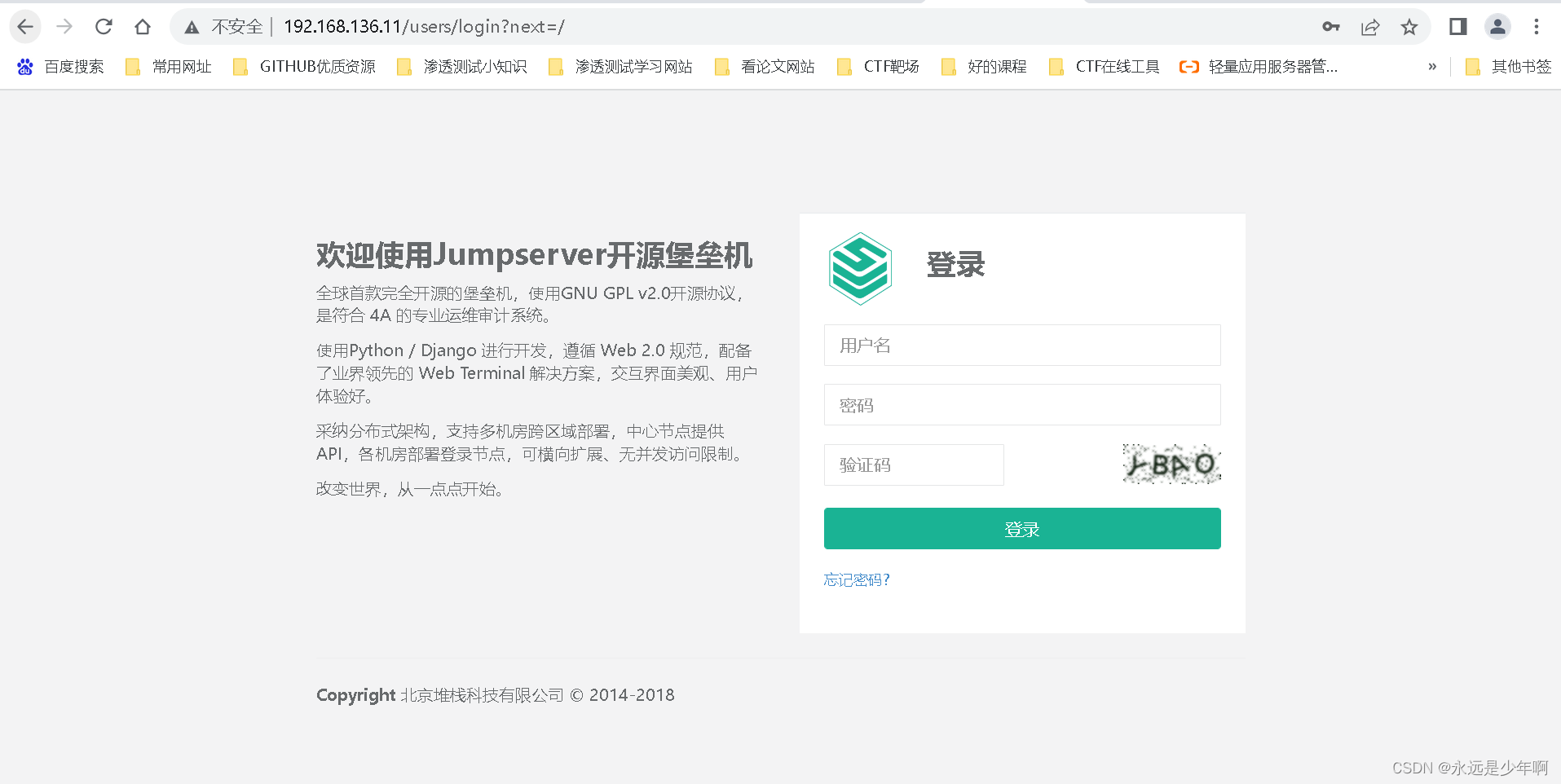Open the browser home page icon
The image size is (1561, 784).
click(143, 26)
